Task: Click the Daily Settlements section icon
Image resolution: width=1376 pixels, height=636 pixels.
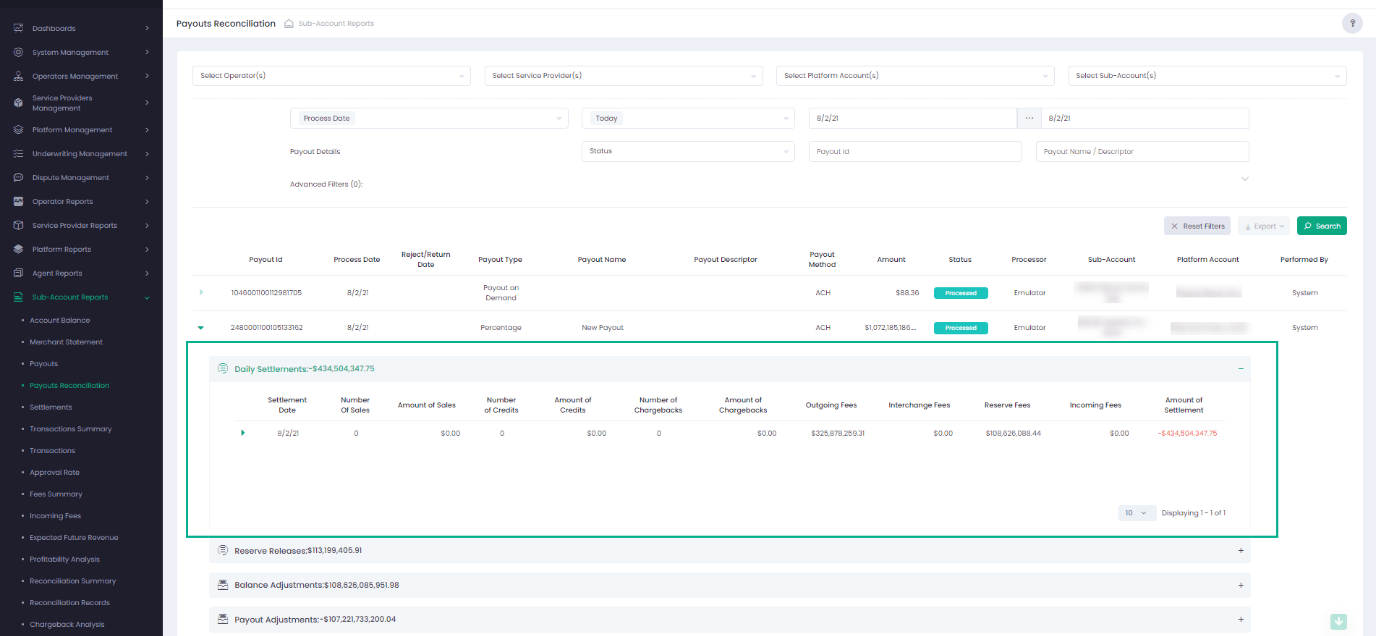Action: click(223, 369)
